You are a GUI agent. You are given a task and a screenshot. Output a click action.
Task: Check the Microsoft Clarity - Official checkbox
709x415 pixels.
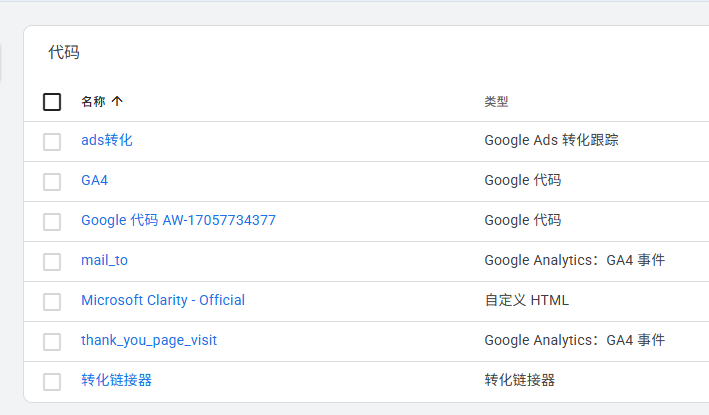(x=52, y=301)
